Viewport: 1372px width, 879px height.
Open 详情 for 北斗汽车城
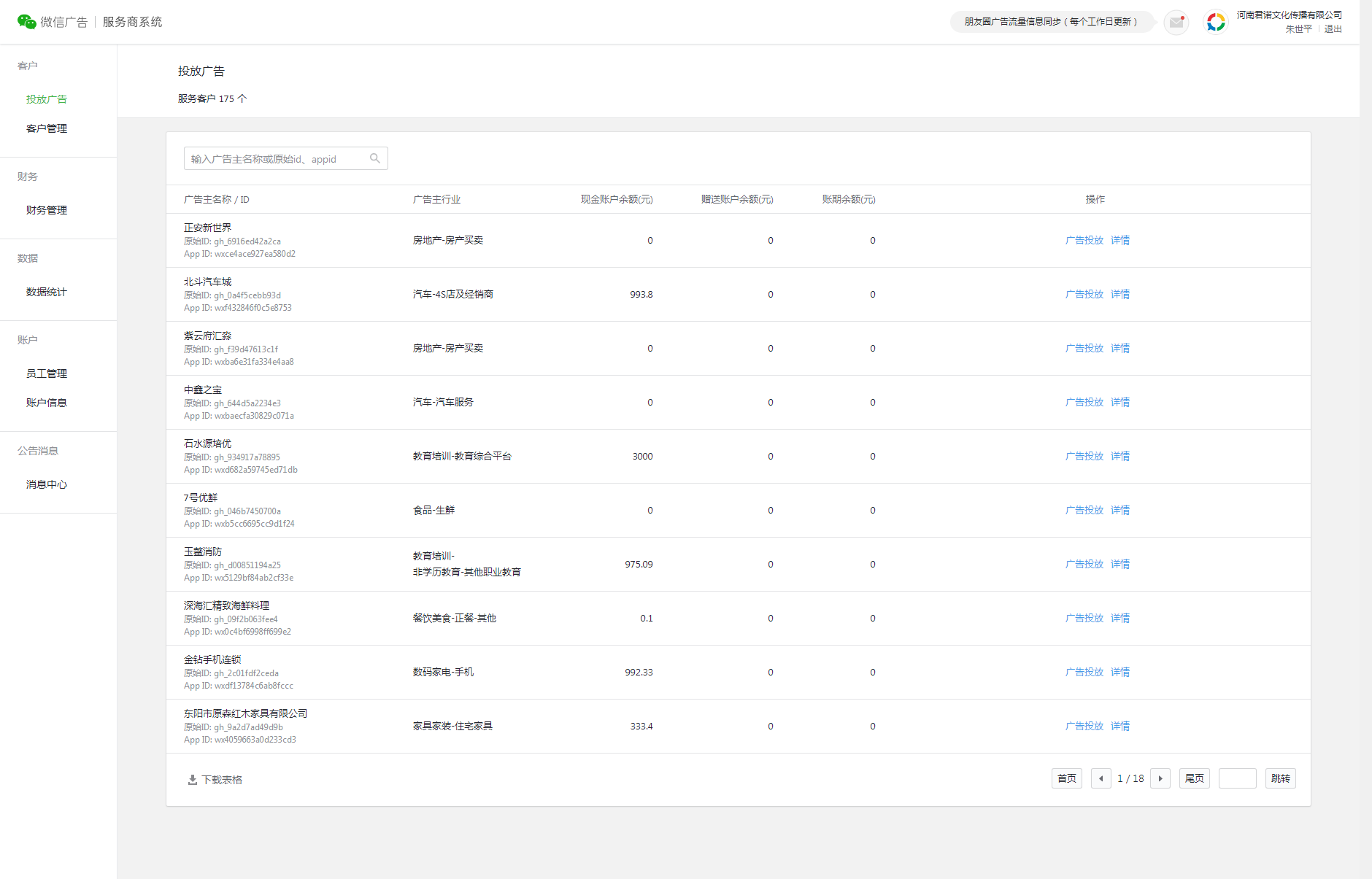pos(1119,294)
